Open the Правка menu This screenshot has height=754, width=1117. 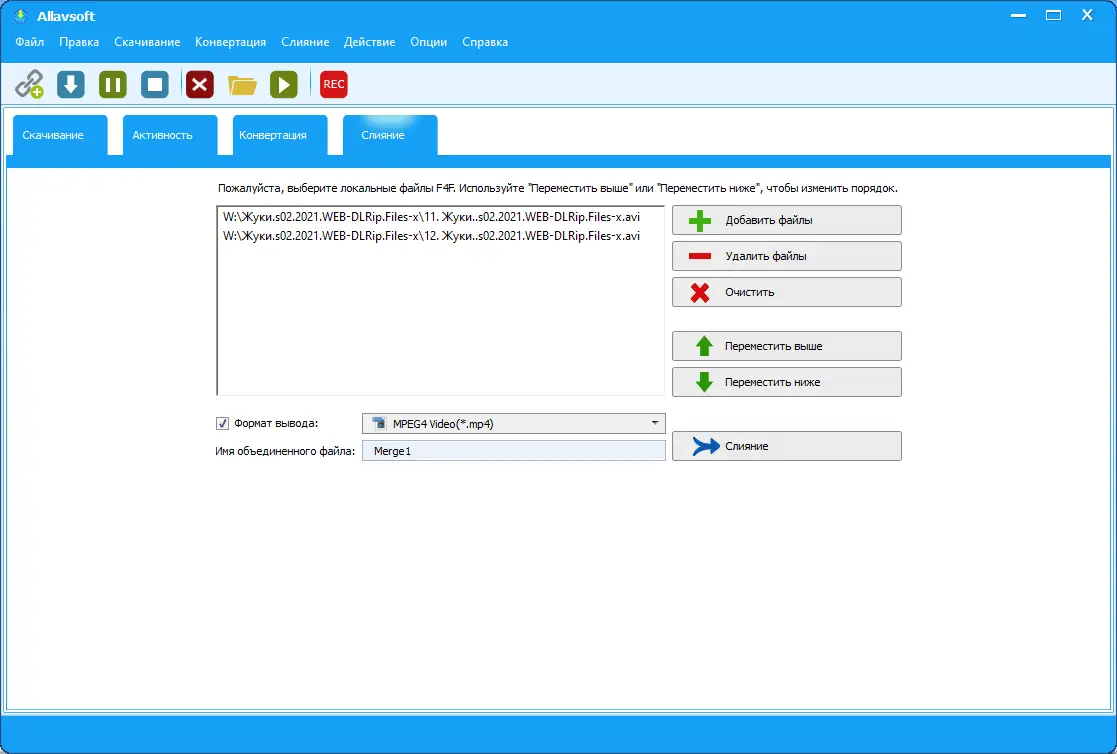coord(79,42)
